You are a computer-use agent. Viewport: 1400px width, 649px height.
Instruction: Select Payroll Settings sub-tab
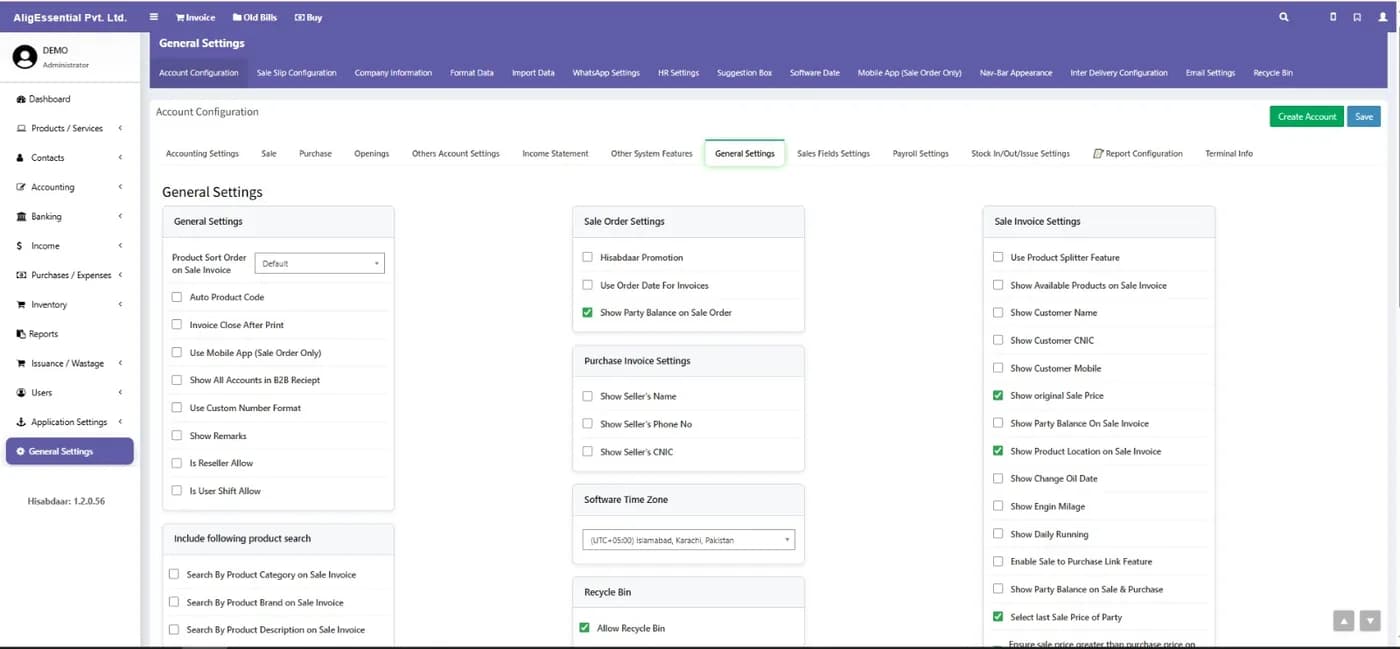pyautogui.click(x=920, y=154)
